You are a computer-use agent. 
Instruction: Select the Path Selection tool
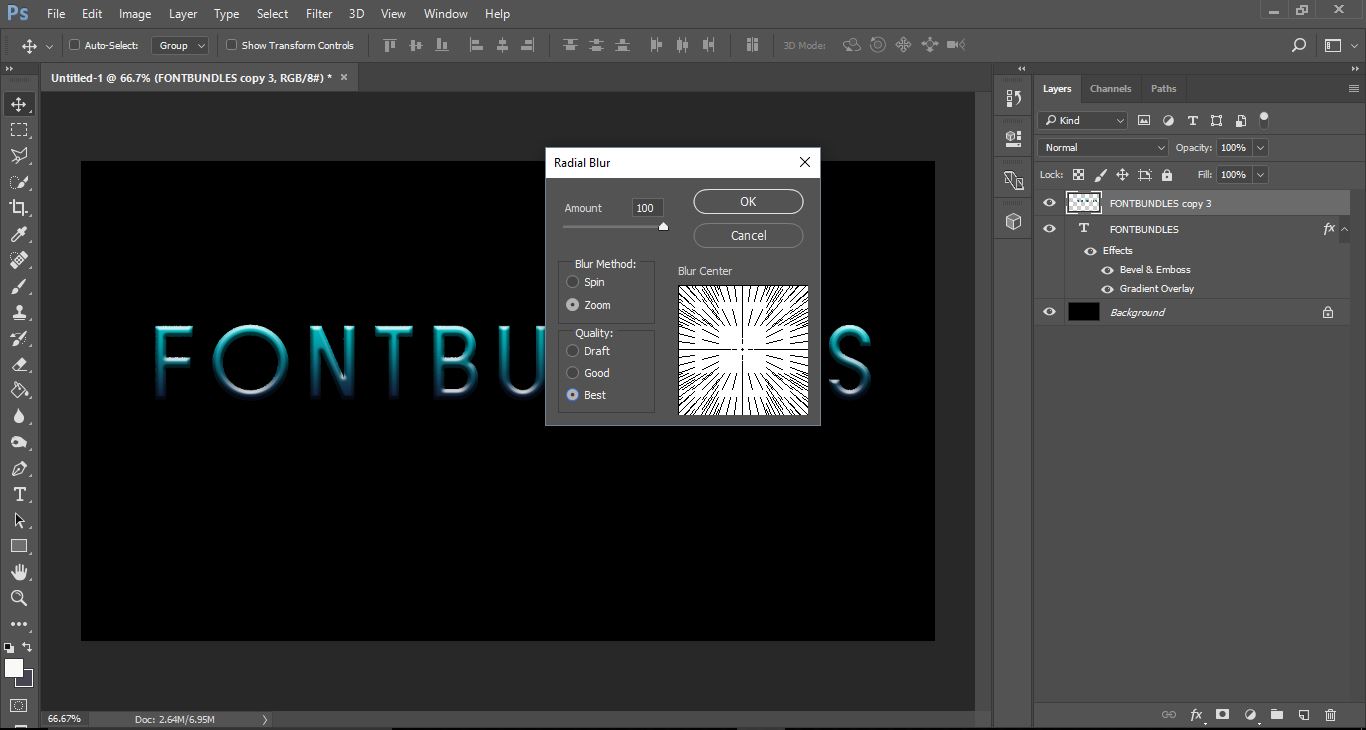point(19,520)
